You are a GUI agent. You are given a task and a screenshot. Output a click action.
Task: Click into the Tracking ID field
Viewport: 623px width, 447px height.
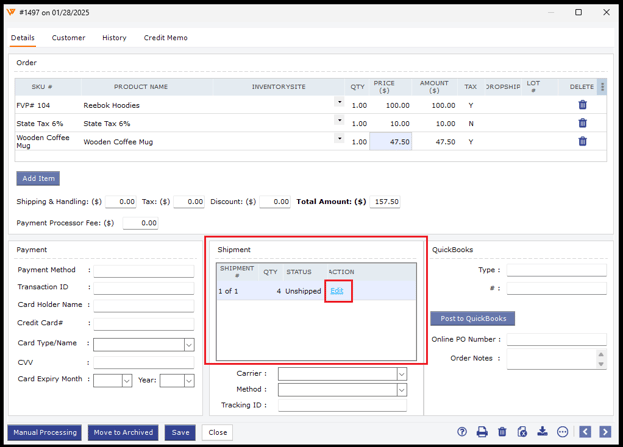coord(342,406)
